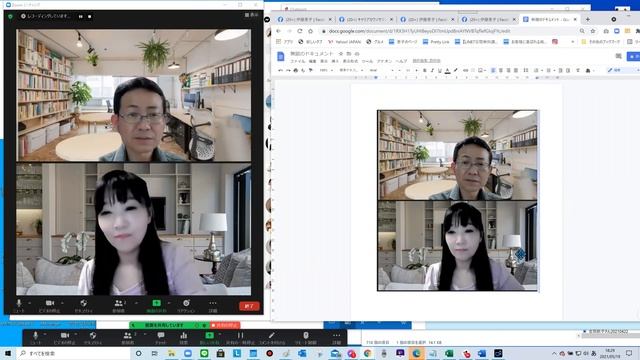Image resolution: width=640 pixels, height=360 pixels.
Task: Undo last action in Docs toolbar
Action: tap(280, 71)
